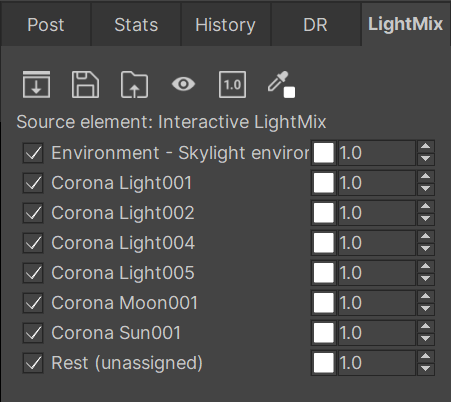Click the Corona Light001 intensity field
The image size is (451, 402).
click(x=377, y=183)
